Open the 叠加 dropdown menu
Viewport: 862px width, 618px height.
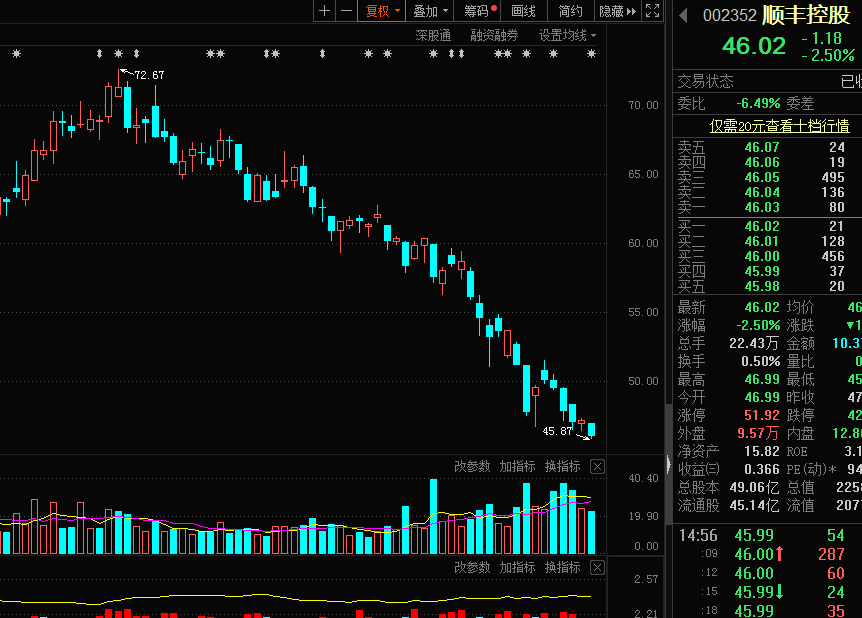tap(429, 10)
